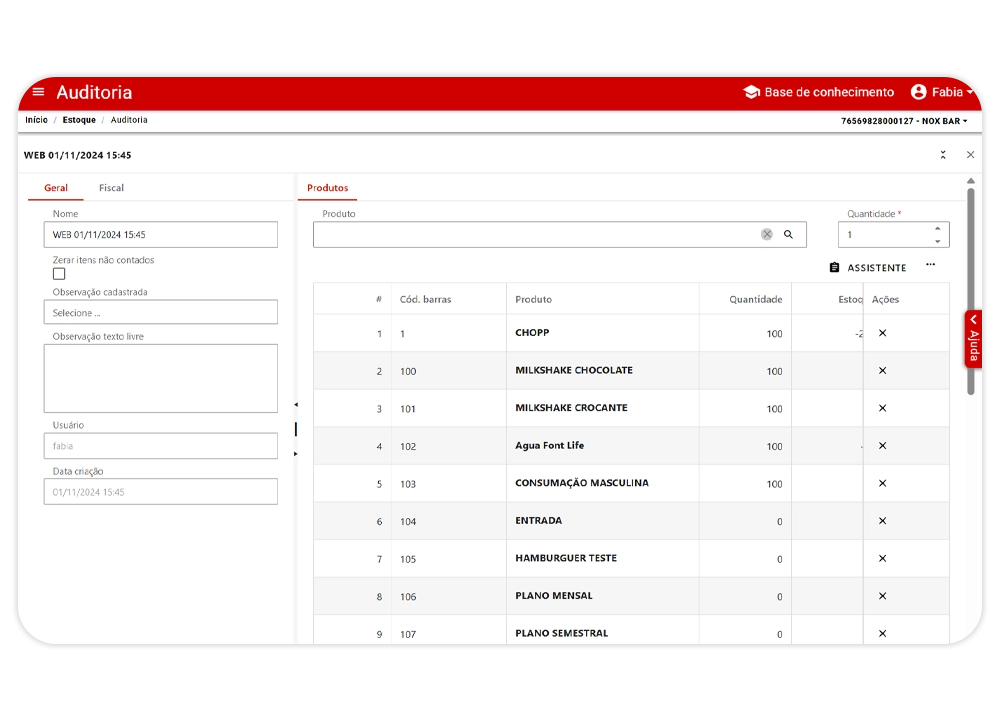
Task: Select the Produtos tab
Action: click(327, 188)
